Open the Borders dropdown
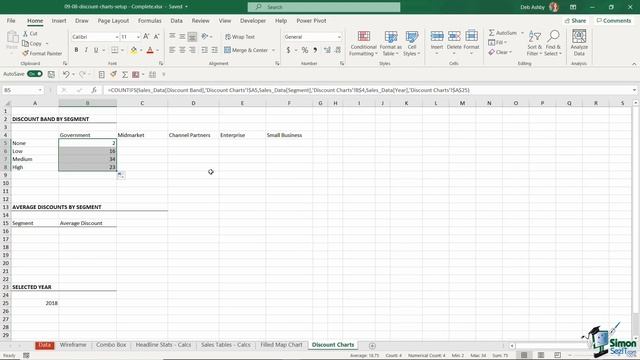640x360 pixels. click(122, 50)
